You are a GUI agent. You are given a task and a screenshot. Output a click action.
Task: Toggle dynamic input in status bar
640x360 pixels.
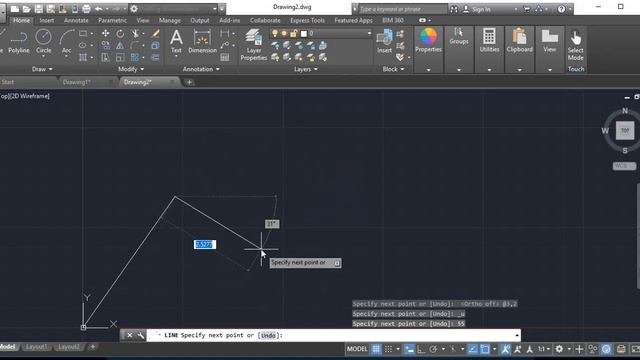point(409,349)
